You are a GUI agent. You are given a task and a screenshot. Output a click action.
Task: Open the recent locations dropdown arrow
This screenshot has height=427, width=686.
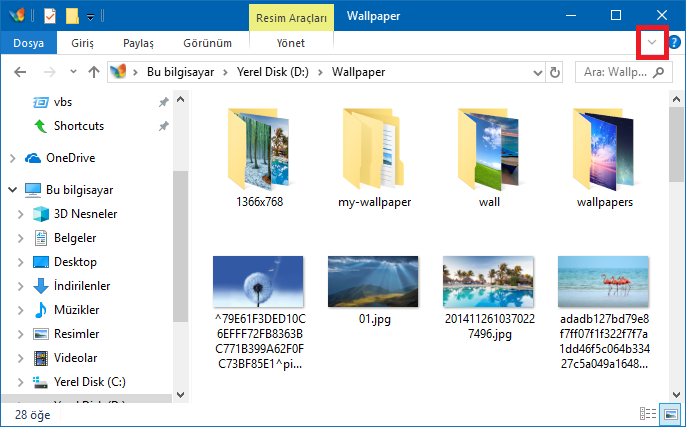coord(73,72)
